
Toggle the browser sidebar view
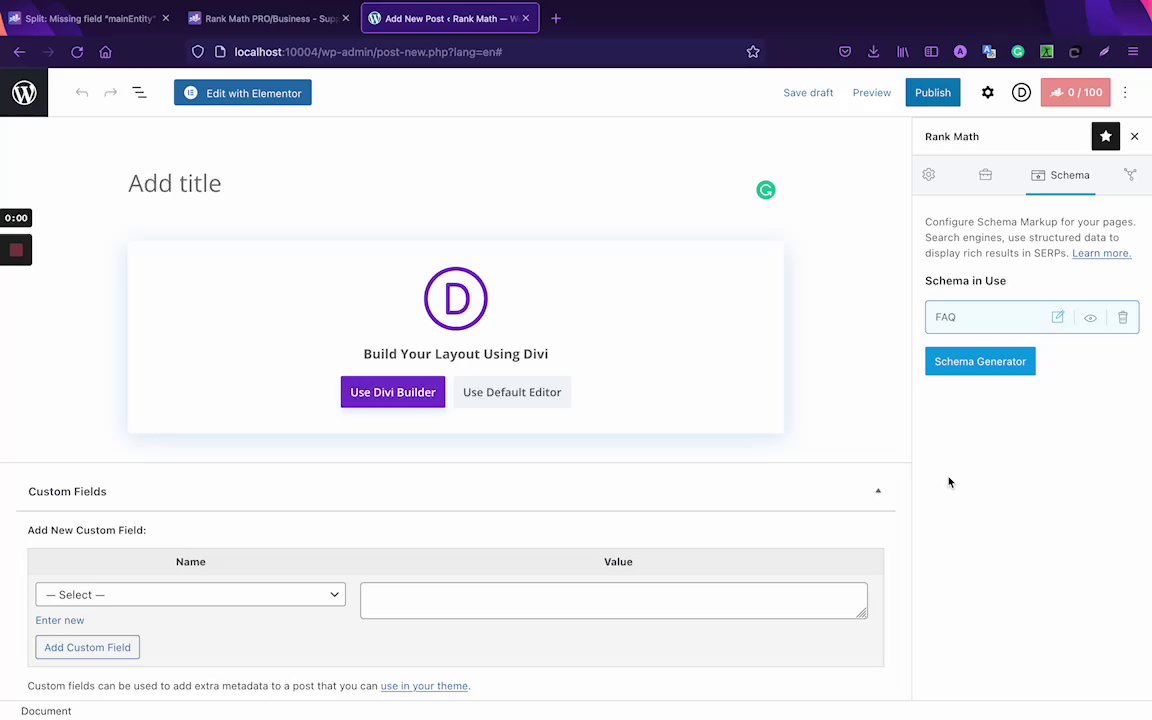(x=931, y=51)
